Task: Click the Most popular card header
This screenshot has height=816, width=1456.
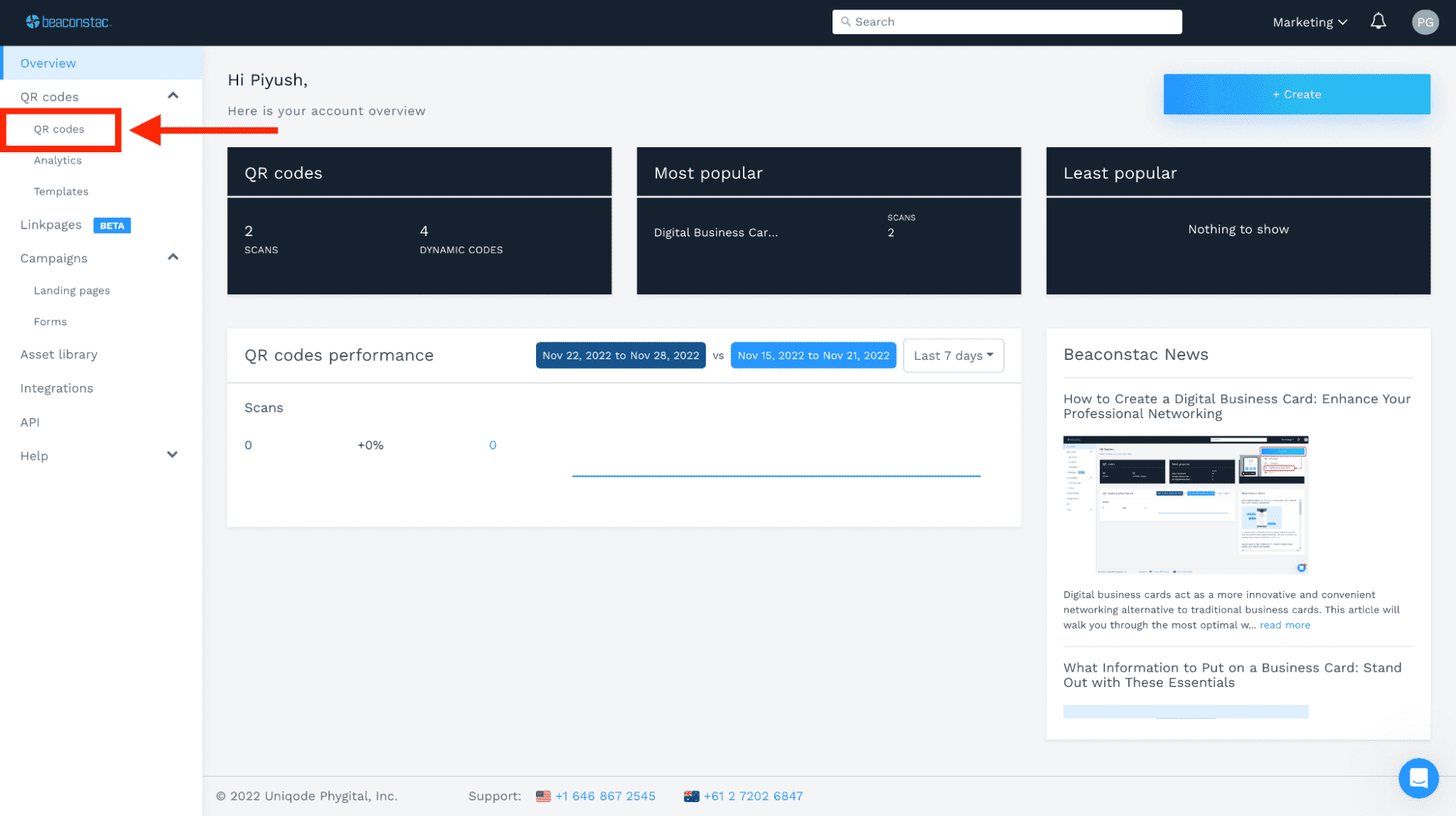Action: tap(829, 172)
